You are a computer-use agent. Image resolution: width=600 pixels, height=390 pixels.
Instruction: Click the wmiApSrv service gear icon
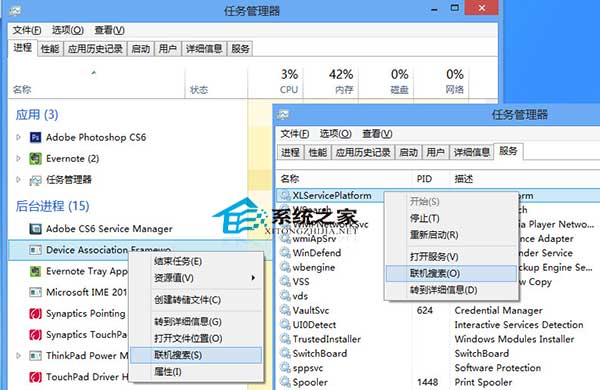pyautogui.click(x=285, y=239)
